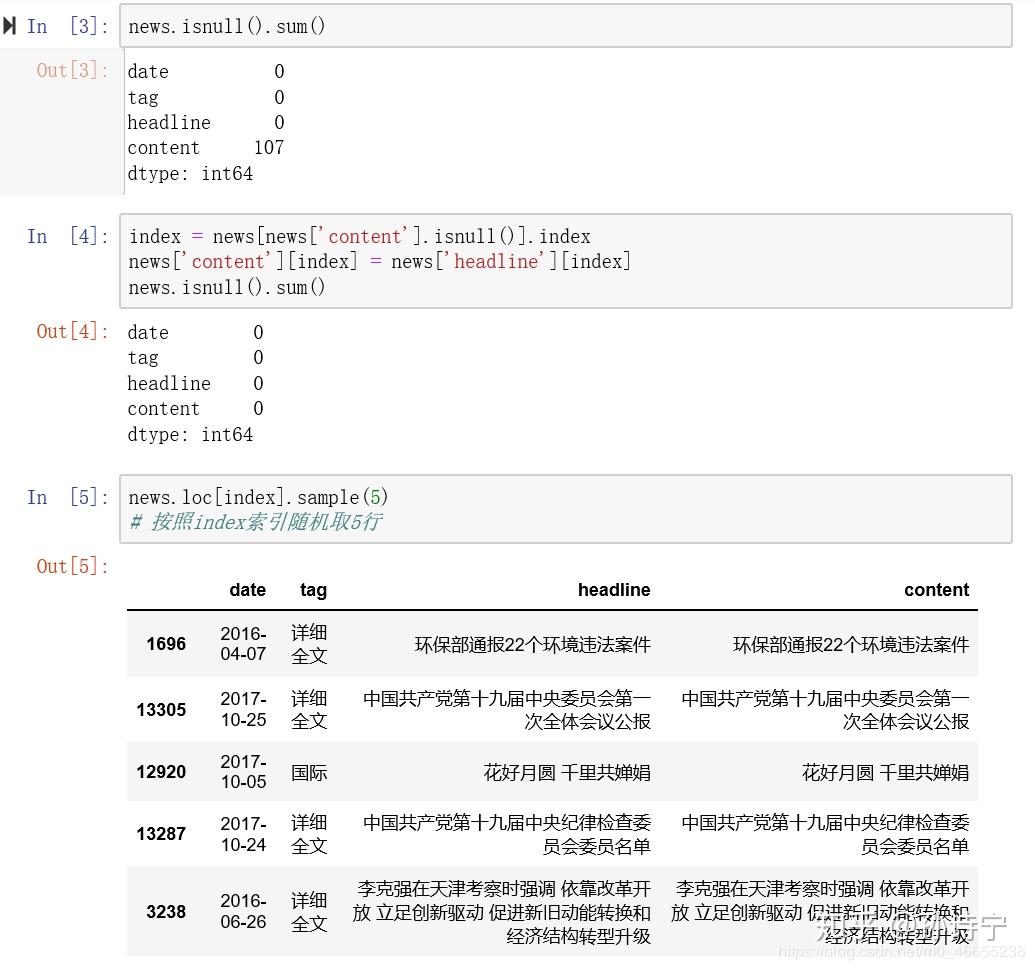Click the Out[3] output label

[x=71, y=71]
